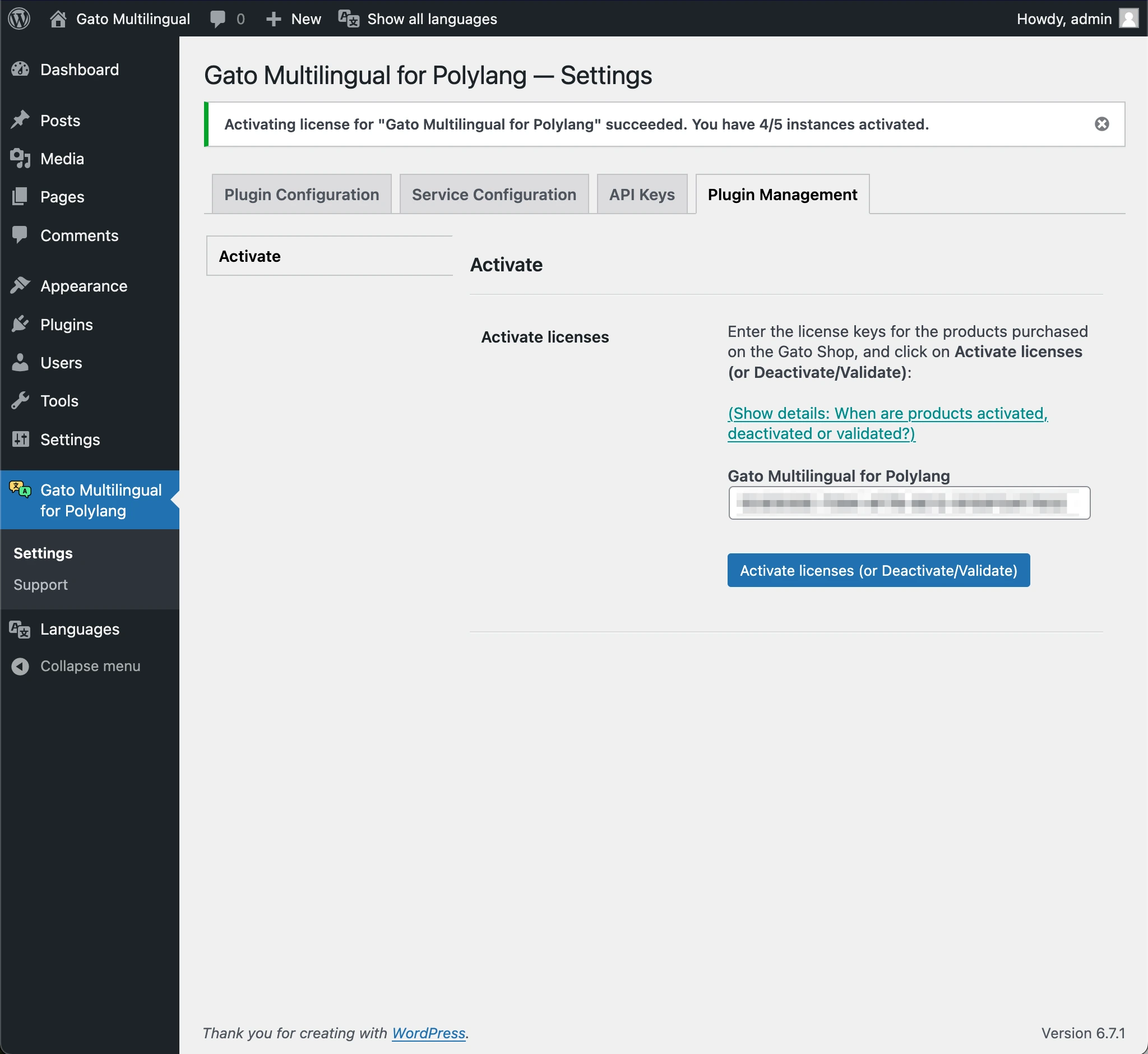The width and height of the screenshot is (1148, 1054).
Task: Follow the WordPress footer link
Action: click(x=428, y=1033)
